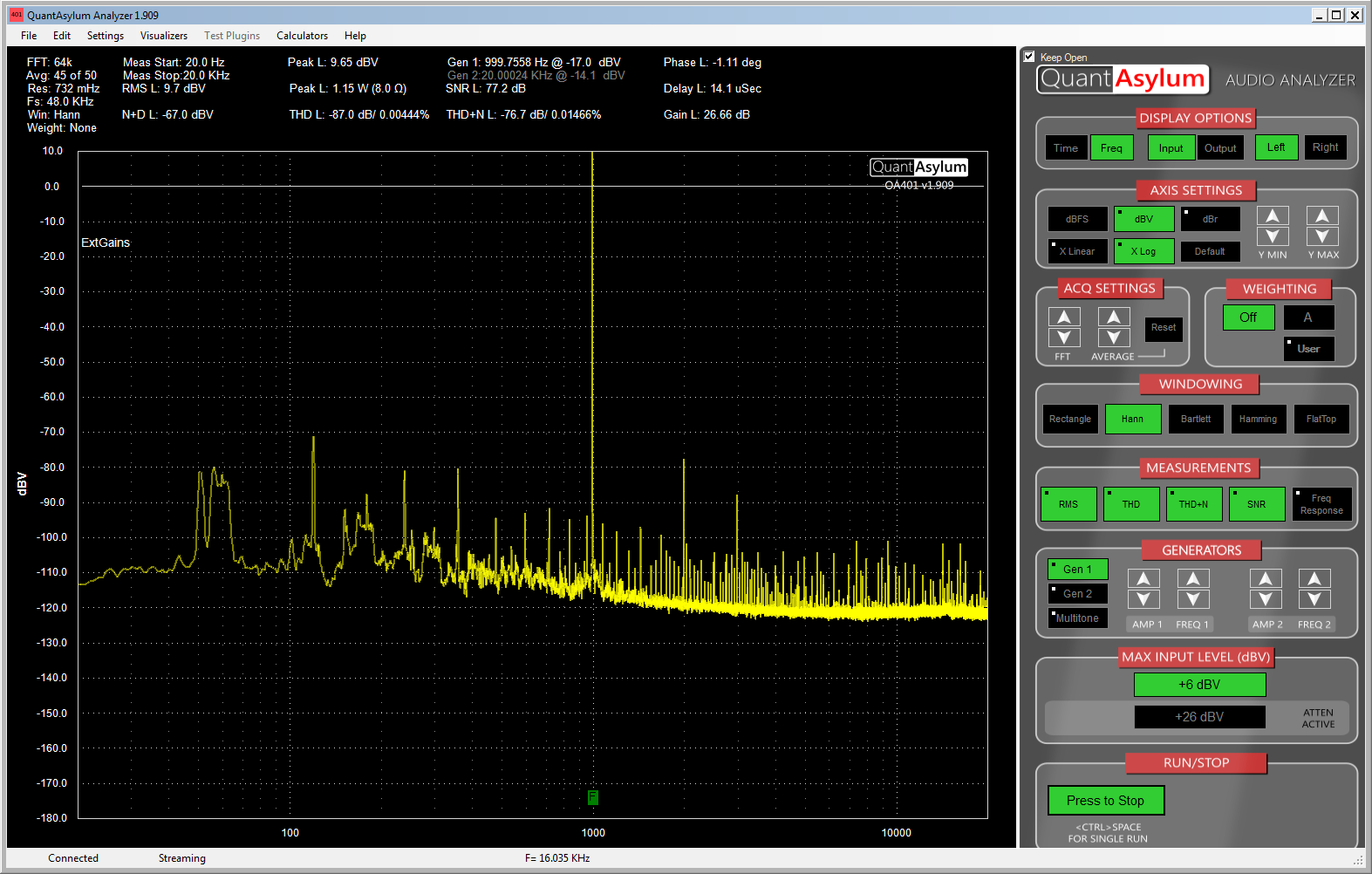The image size is (1372, 874).
Task: Choose Rectangle window
Action: (1070, 419)
